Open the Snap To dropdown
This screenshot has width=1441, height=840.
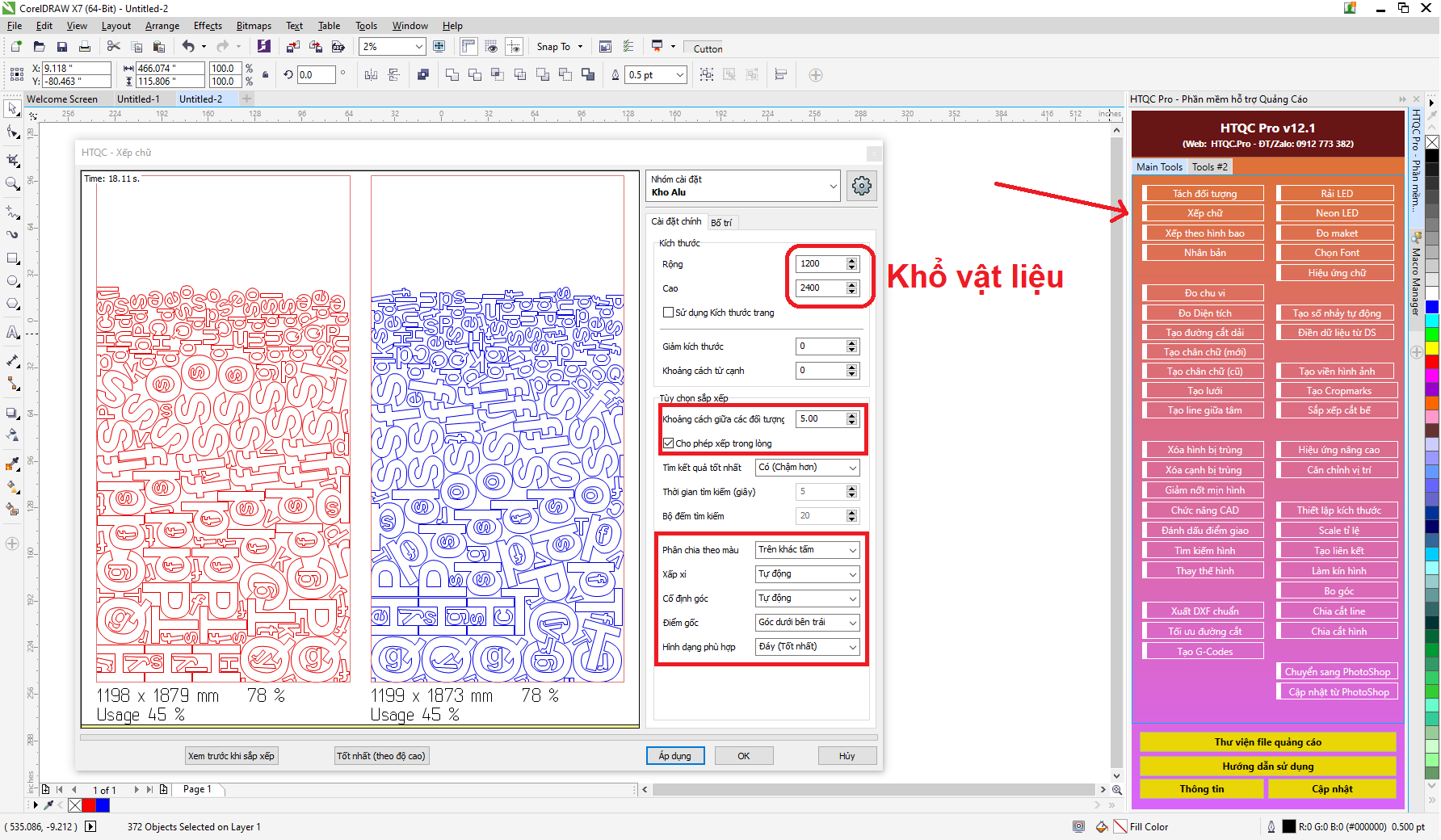[560, 47]
